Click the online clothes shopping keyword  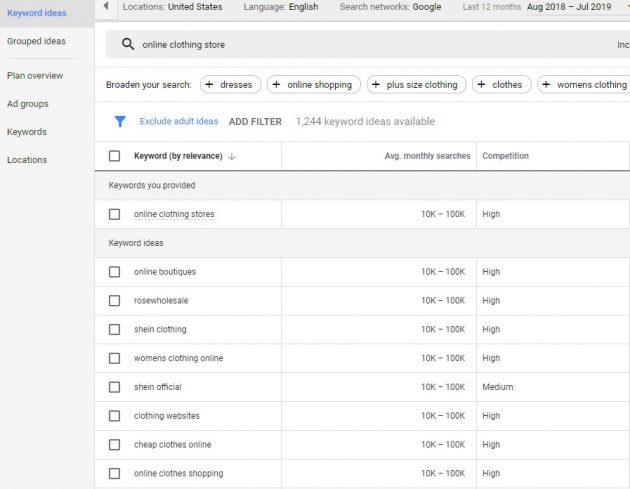tap(178, 473)
